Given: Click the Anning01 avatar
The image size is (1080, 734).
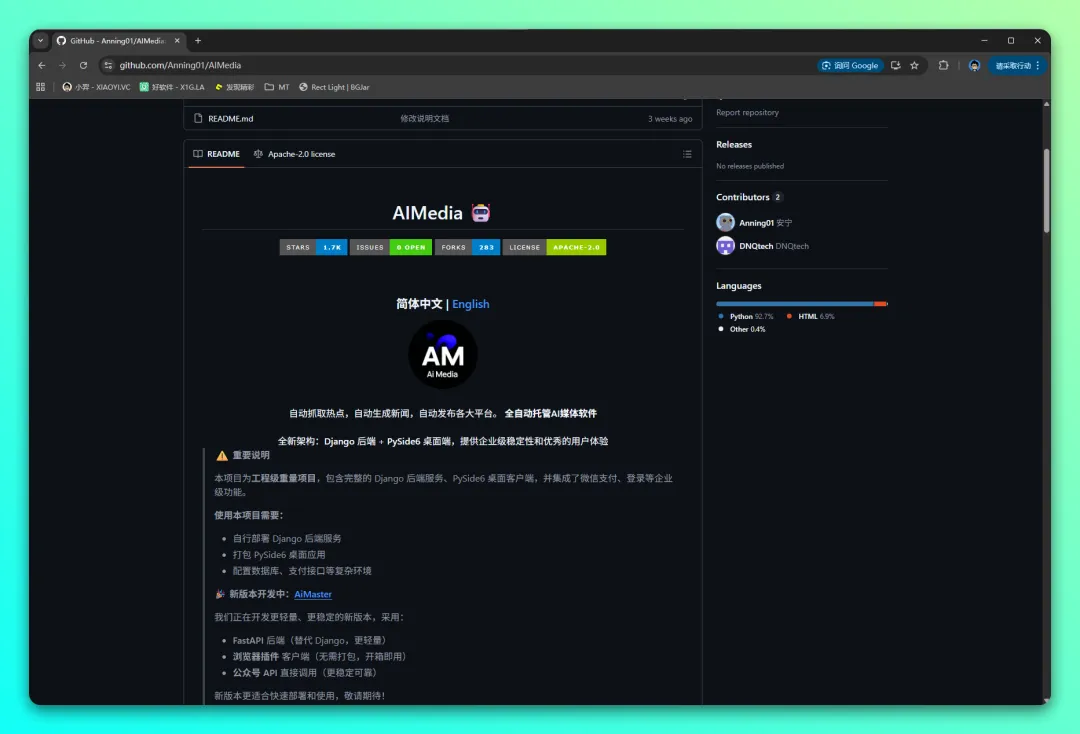Looking at the screenshot, I should tap(725, 222).
